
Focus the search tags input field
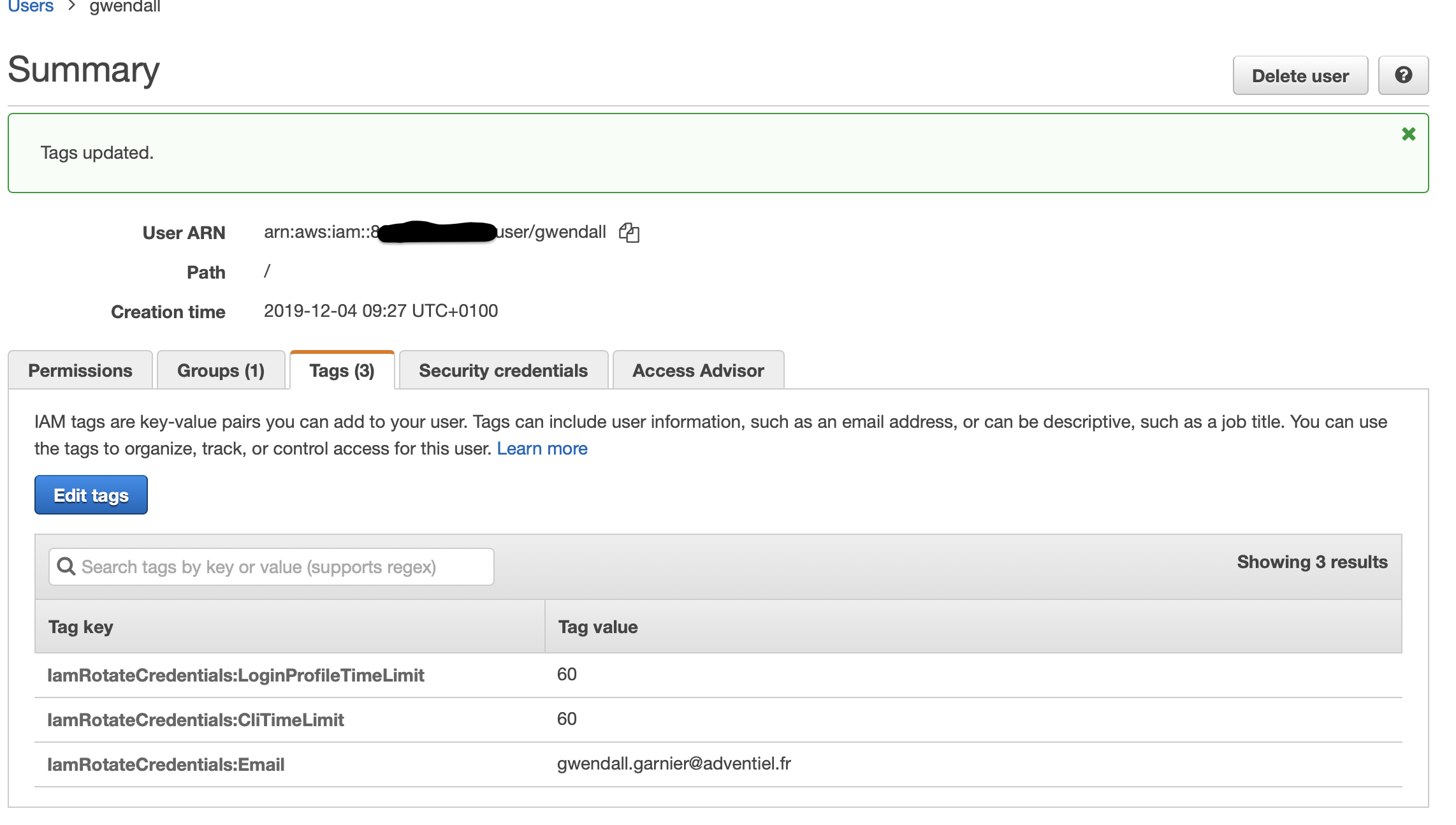pos(280,567)
